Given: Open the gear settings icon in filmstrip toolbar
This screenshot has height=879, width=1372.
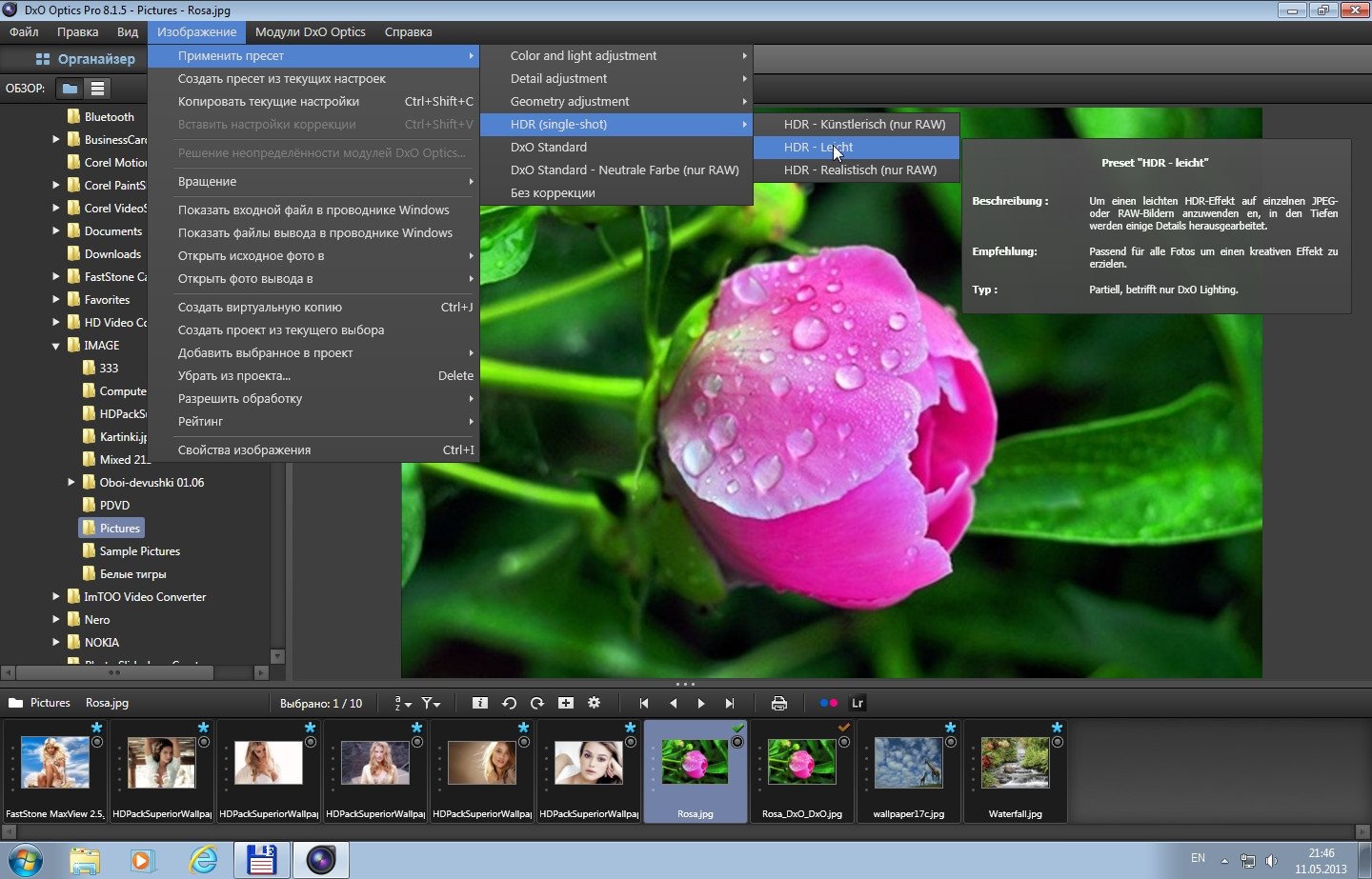Looking at the screenshot, I should [595, 703].
